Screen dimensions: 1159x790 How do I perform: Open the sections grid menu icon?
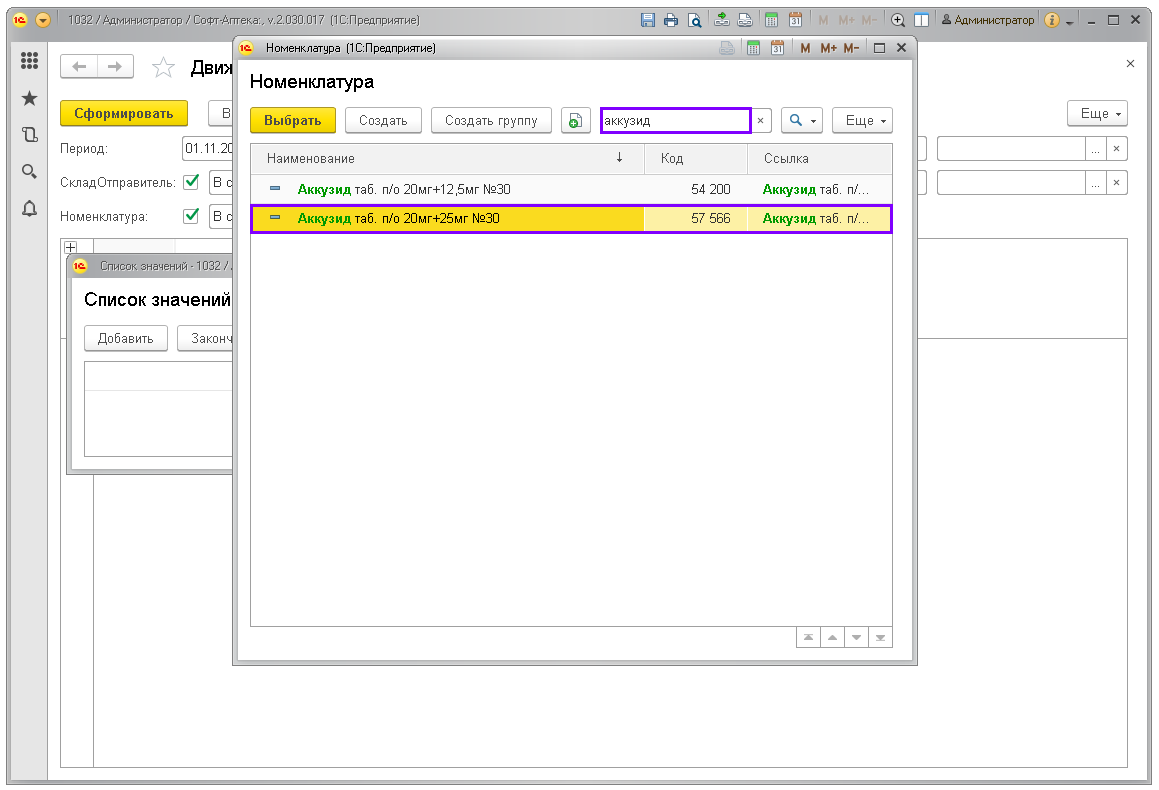tap(29, 61)
